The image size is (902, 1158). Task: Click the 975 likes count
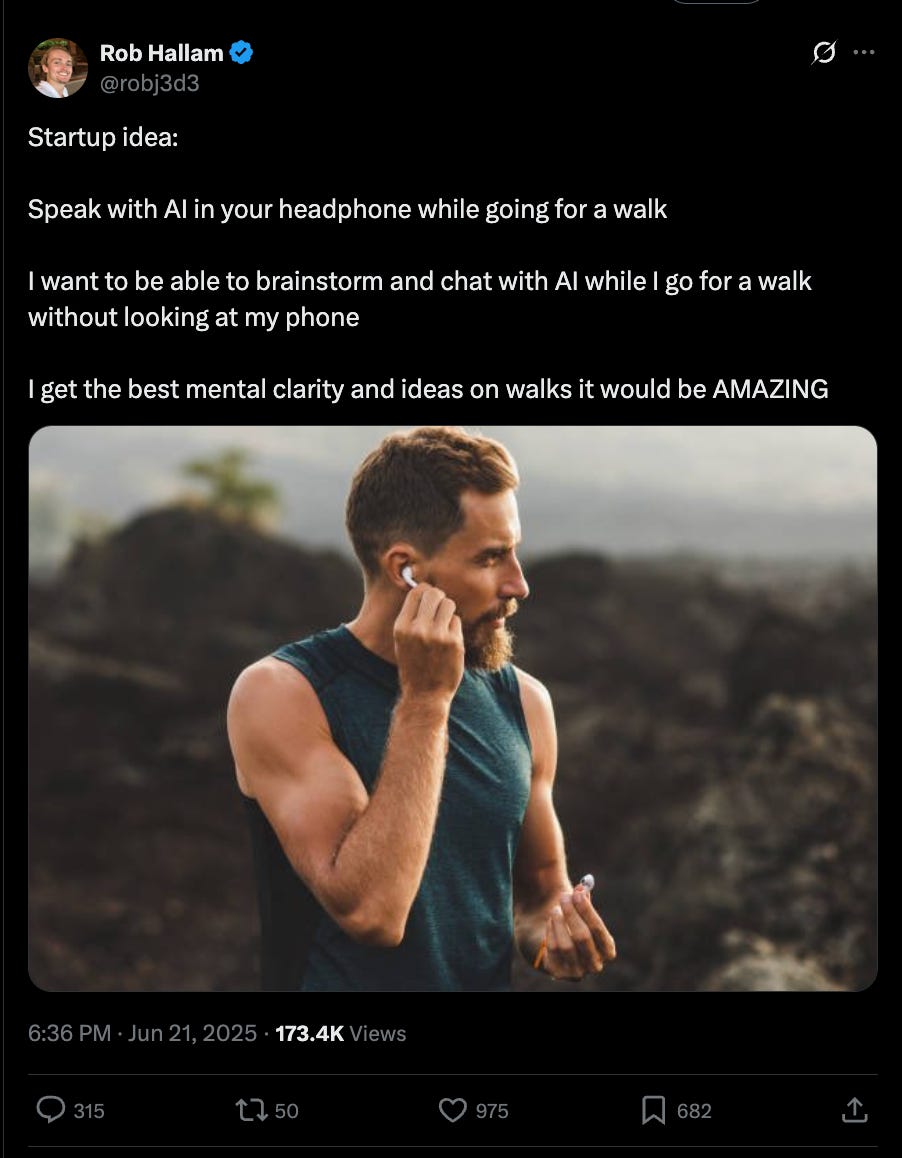(x=492, y=1111)
